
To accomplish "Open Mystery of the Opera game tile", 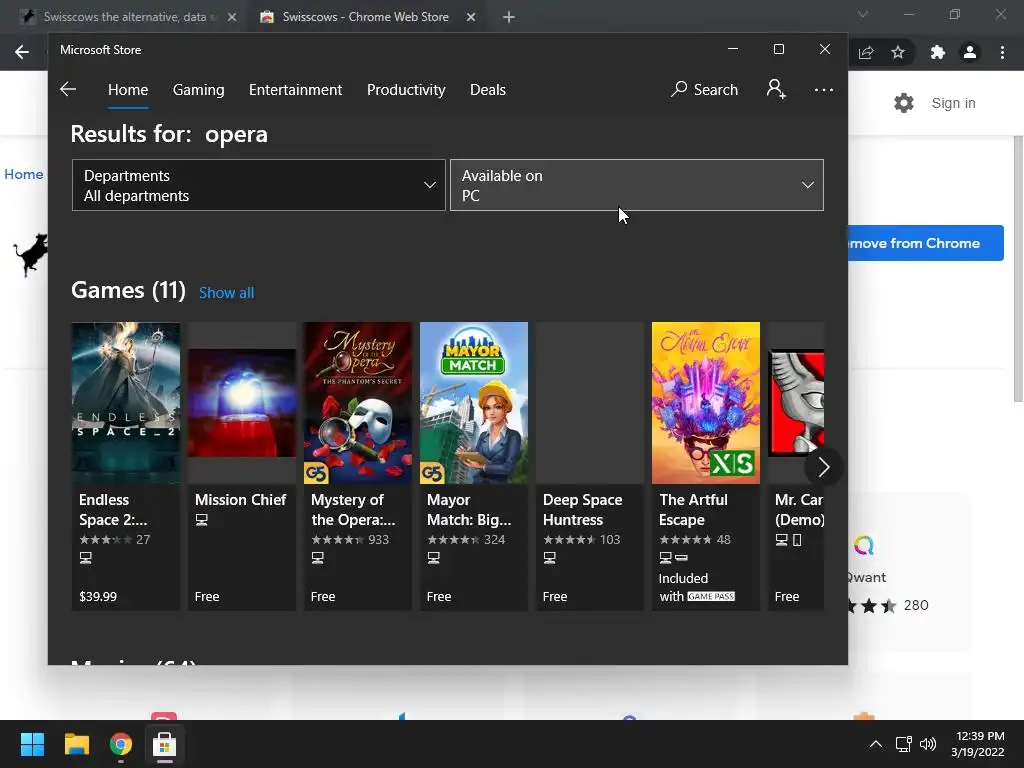I will [x=357, y=466].
